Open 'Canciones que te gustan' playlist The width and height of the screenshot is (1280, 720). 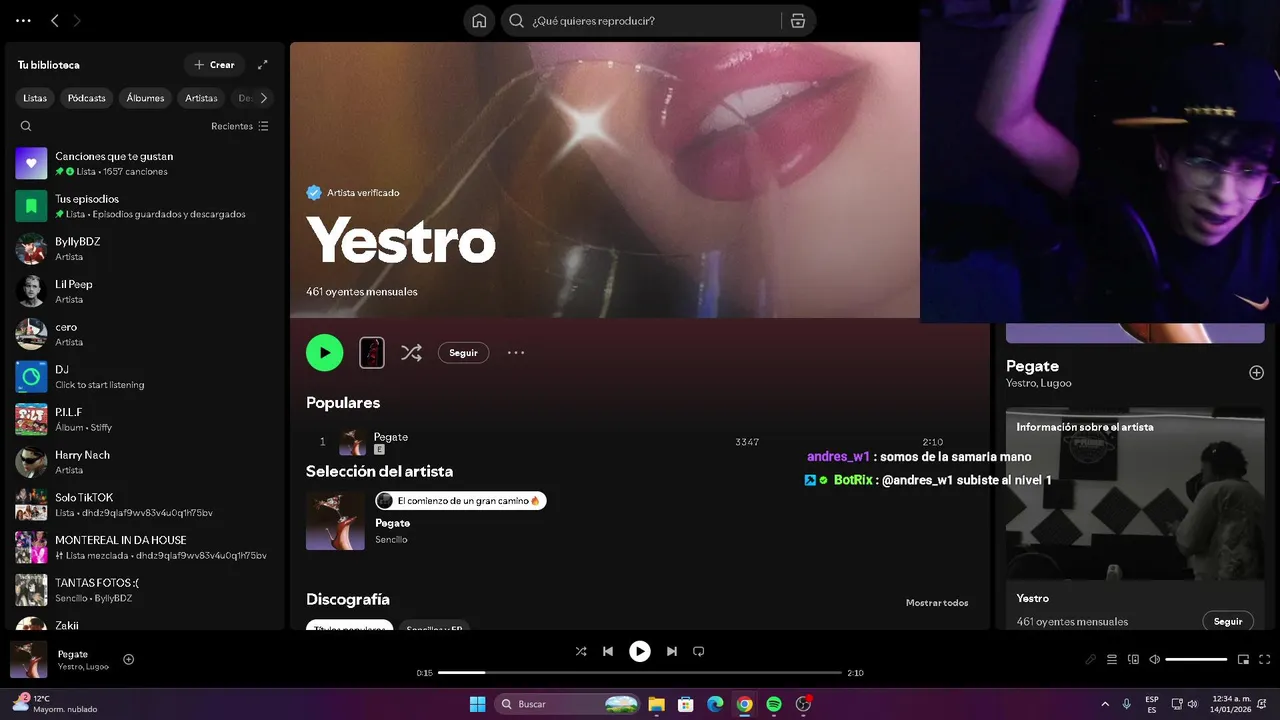(x=145, y=163)
